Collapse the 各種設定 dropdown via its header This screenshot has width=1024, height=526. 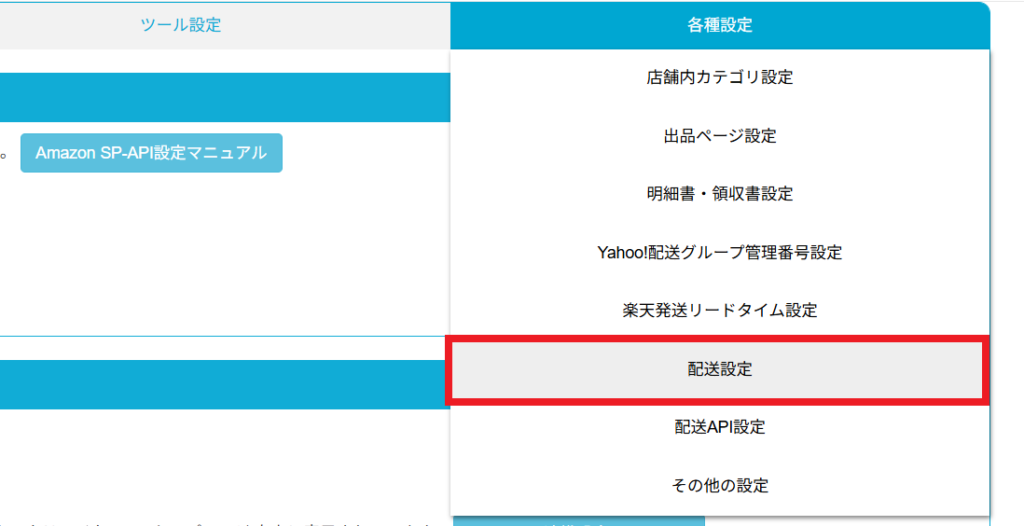click(719, 25)
